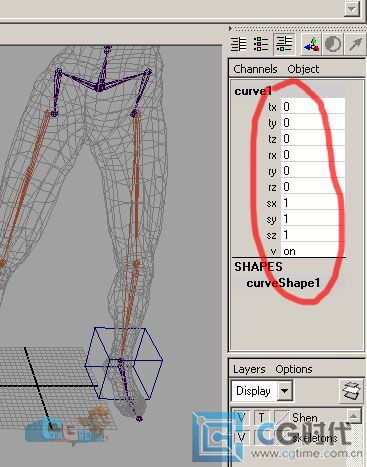Enable the manipulator axes icon
The image size is (367, 467).
click(311, 44)
